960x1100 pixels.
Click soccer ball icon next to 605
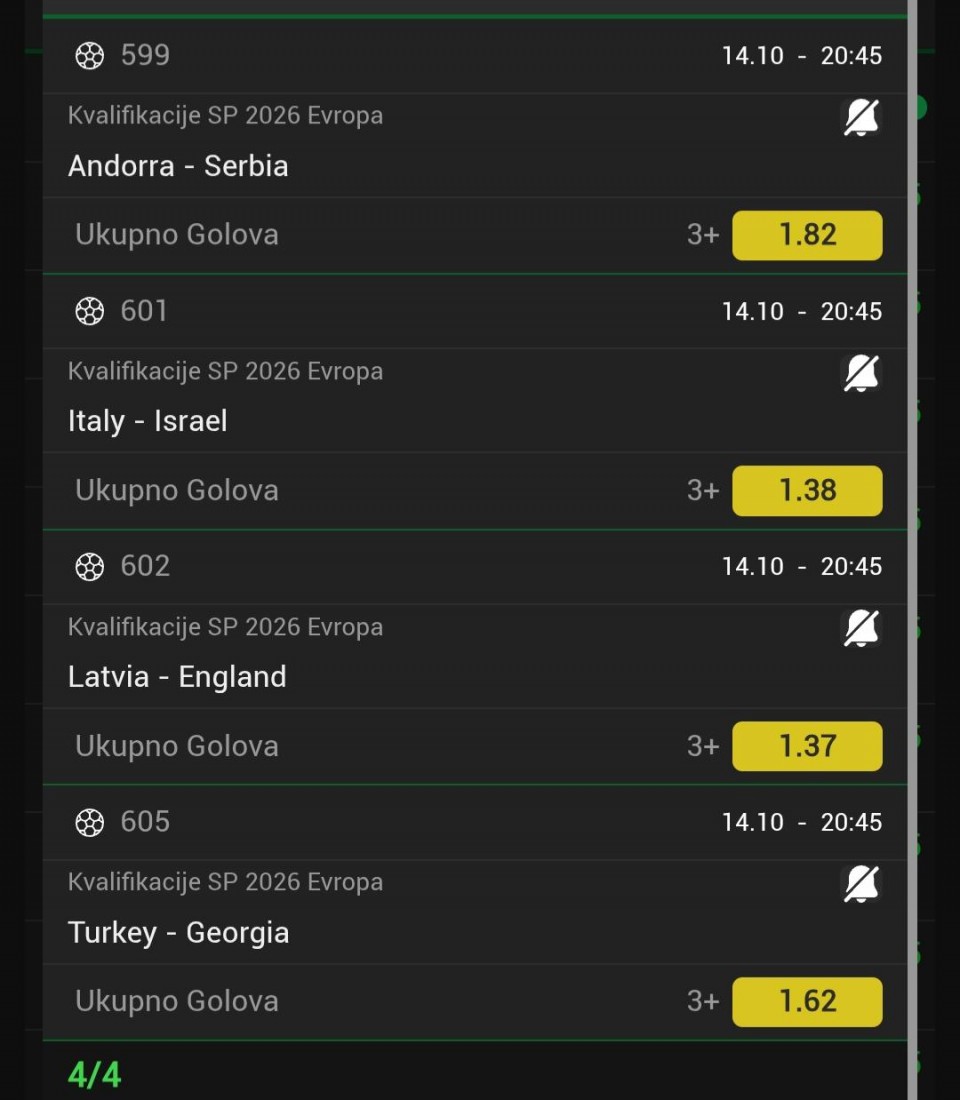(90, 823)
